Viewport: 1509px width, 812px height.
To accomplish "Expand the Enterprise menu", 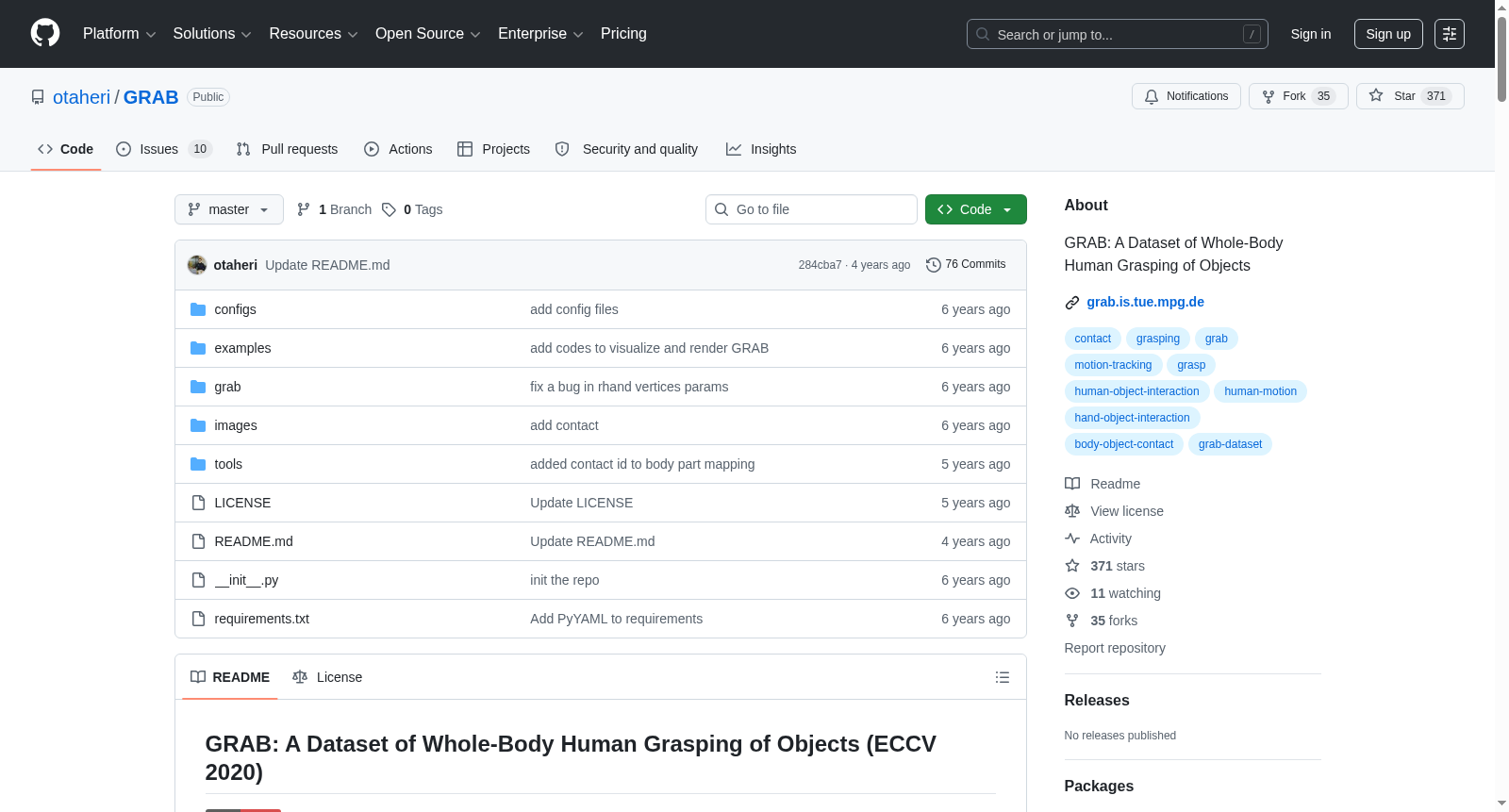I will (x=540, y=34).
